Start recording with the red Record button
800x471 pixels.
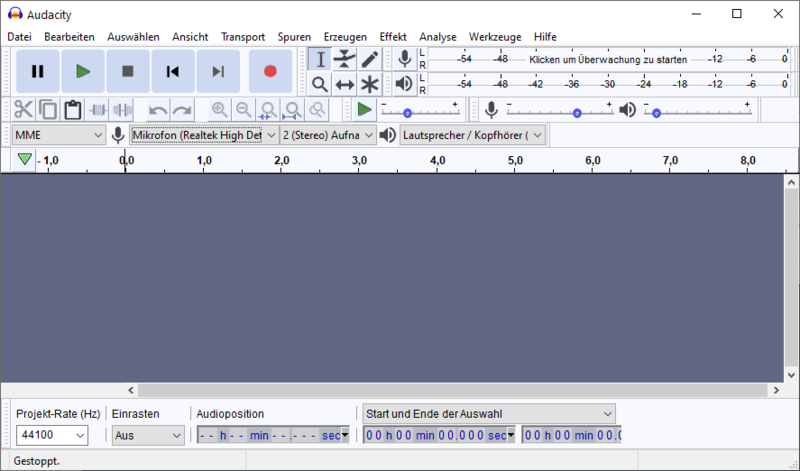pyautogui.click(x=270, y=71)
